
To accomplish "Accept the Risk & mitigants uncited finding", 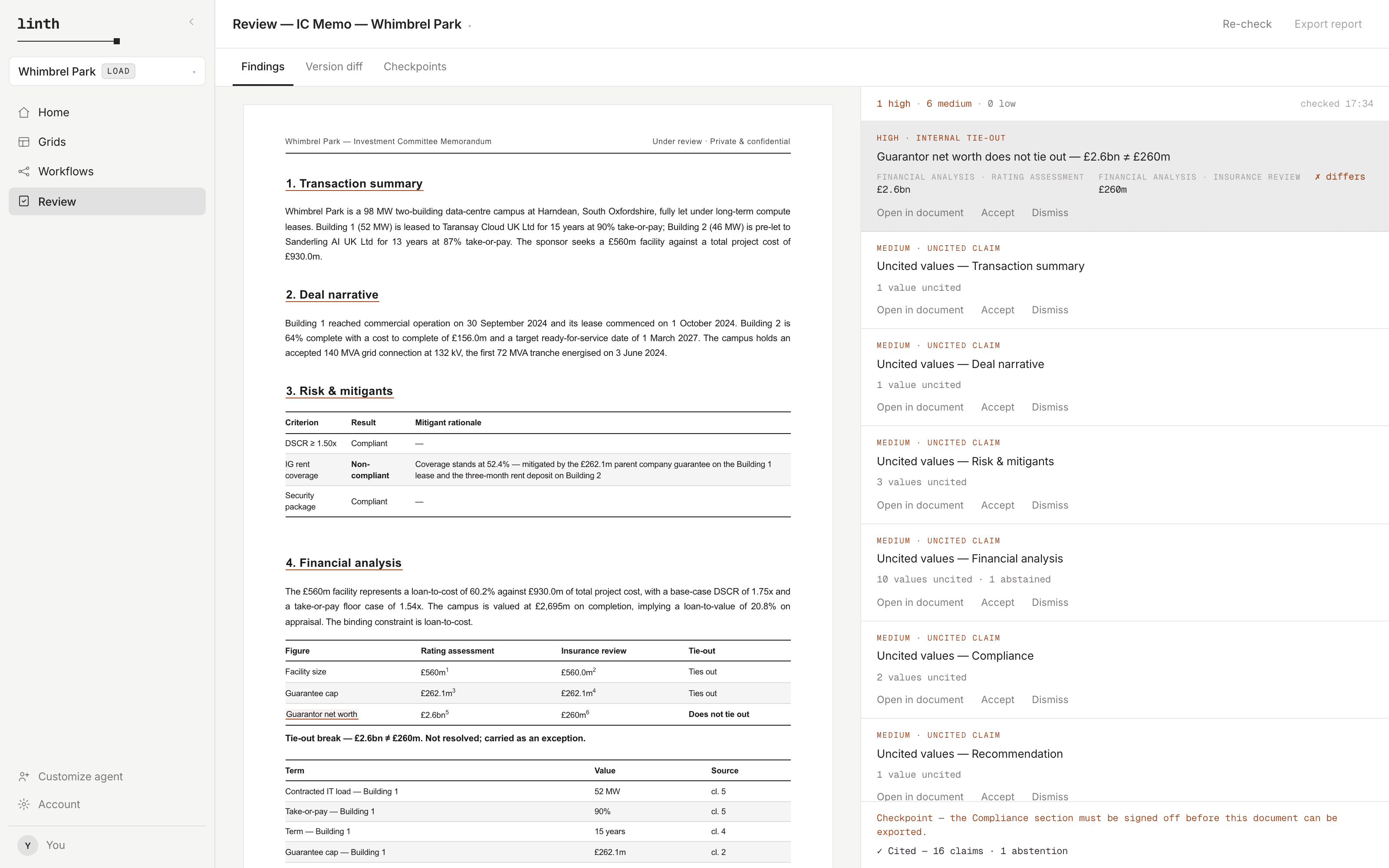I will pos(997,505).
